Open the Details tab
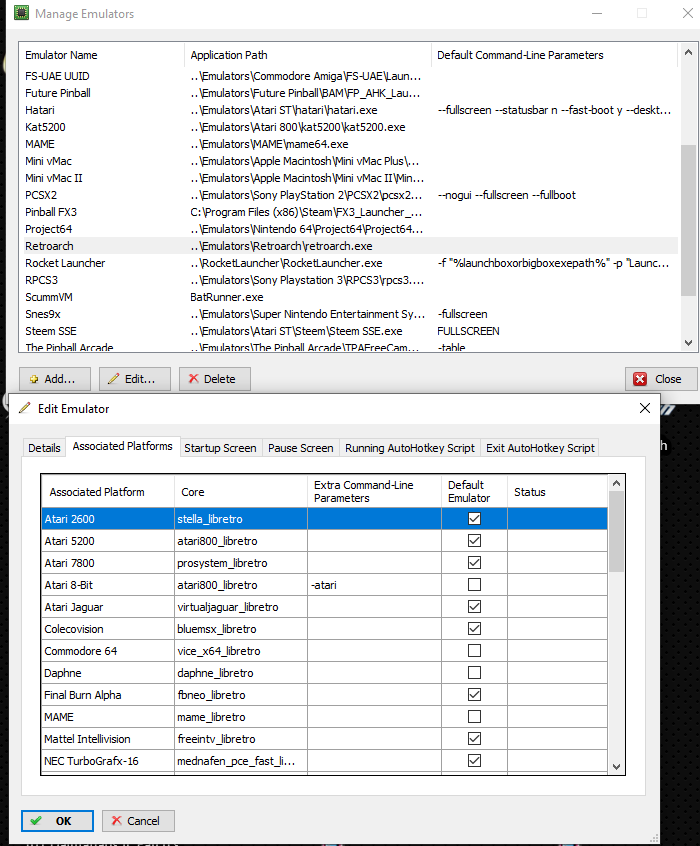 [44, 448]
